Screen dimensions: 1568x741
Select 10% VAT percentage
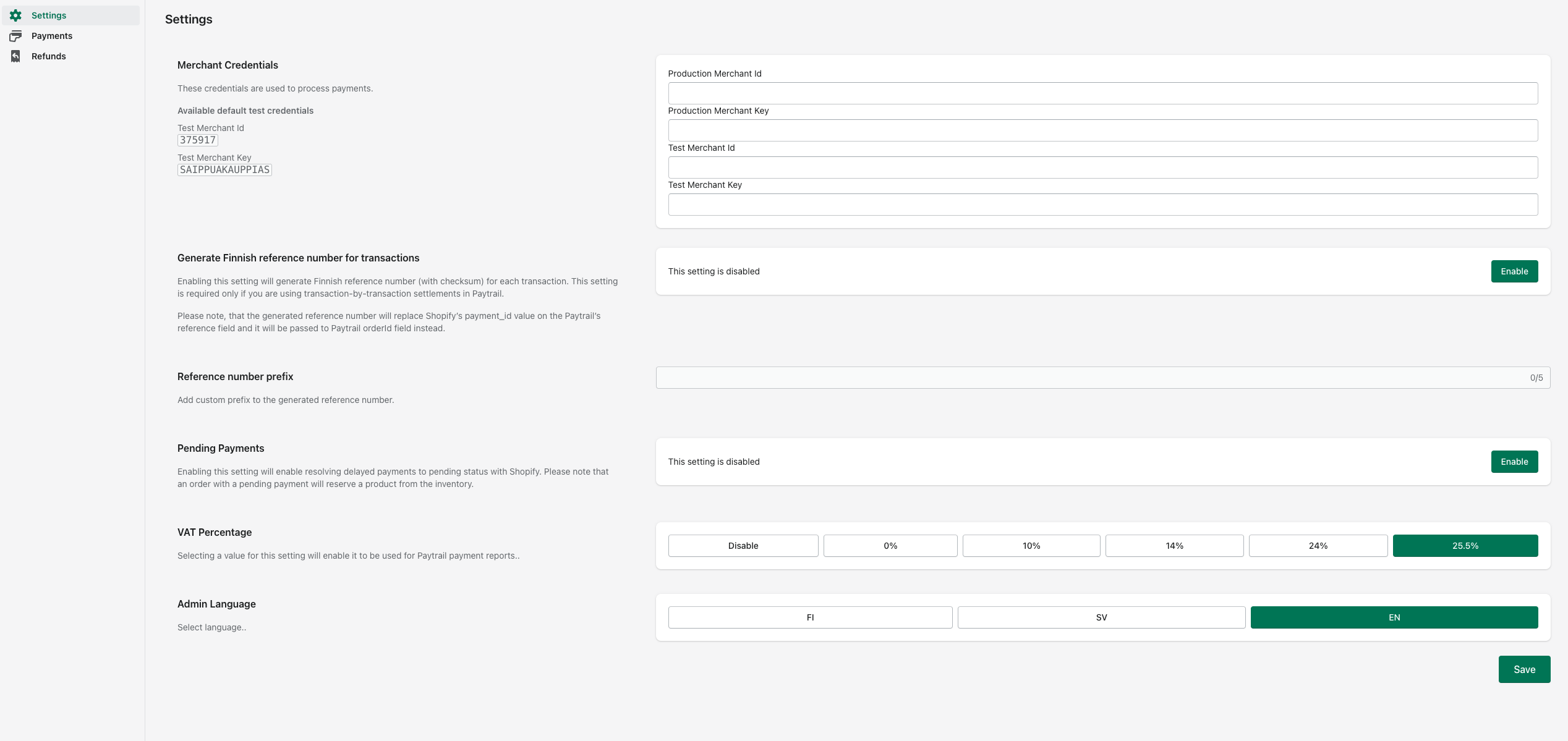pos(1031,546)
